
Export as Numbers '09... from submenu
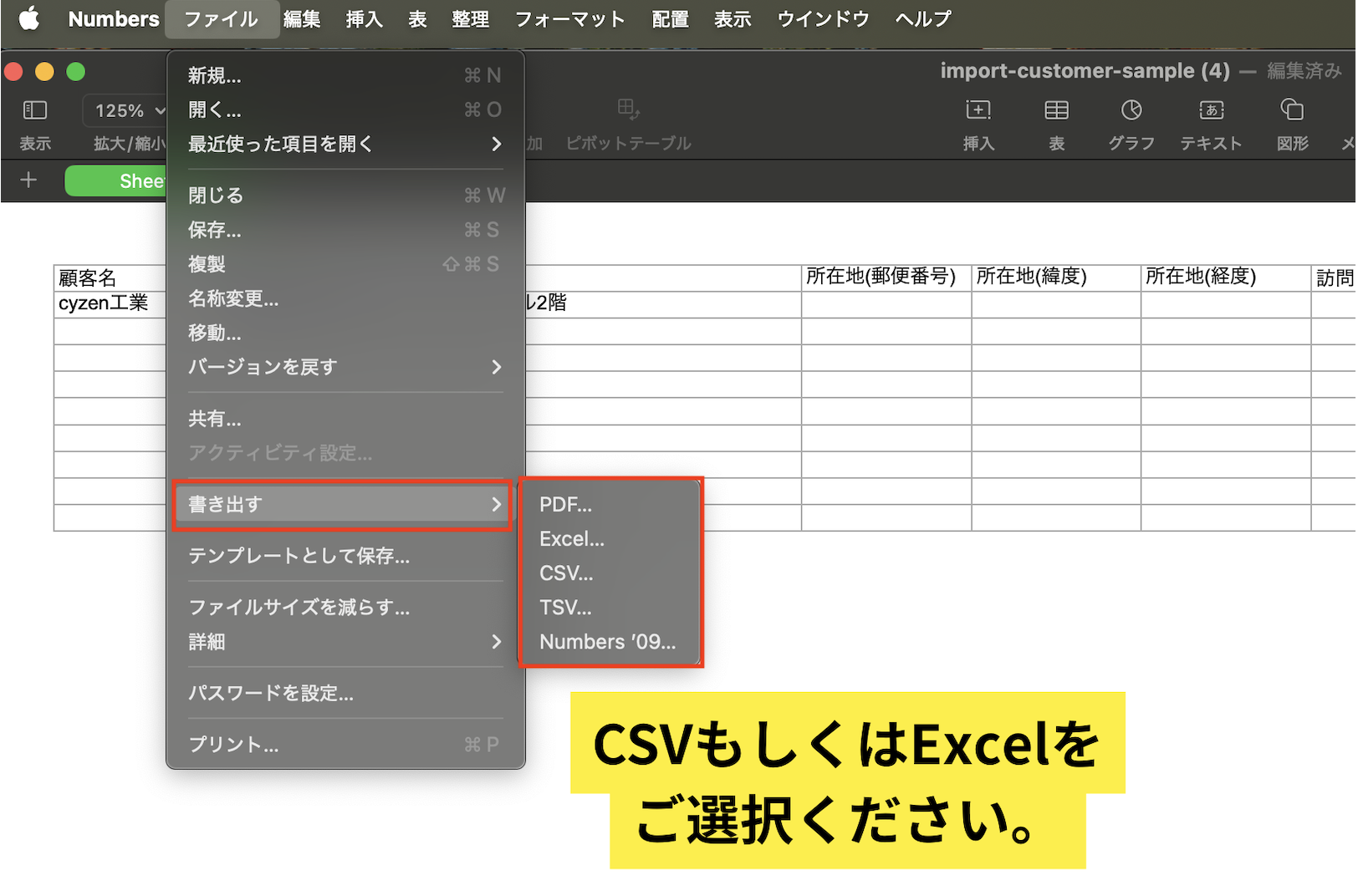click(x=610, y=642)
